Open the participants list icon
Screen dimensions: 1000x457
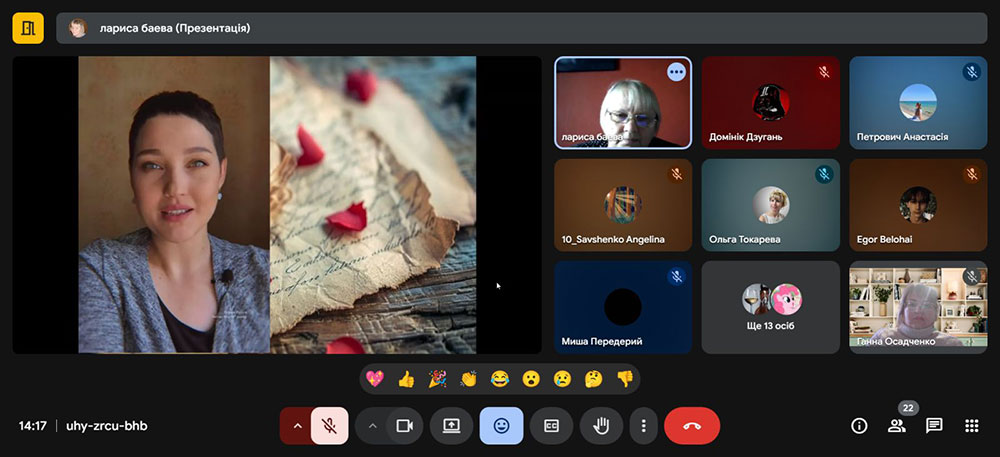point(896,425)
